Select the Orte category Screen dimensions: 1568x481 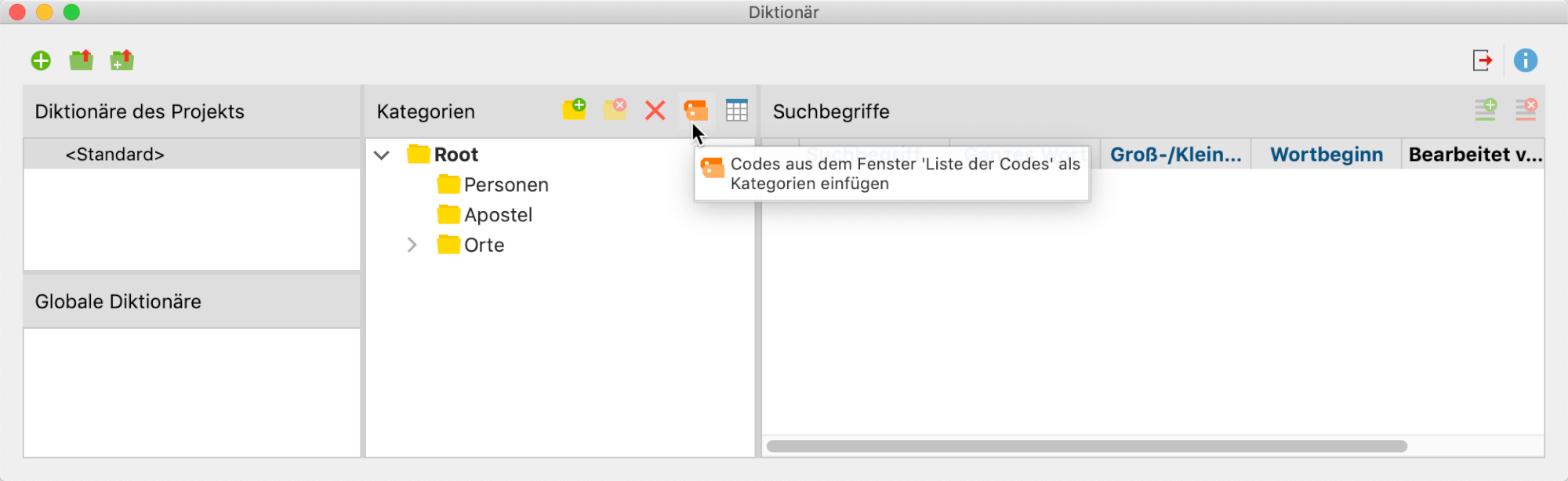[x=484, y=245]
